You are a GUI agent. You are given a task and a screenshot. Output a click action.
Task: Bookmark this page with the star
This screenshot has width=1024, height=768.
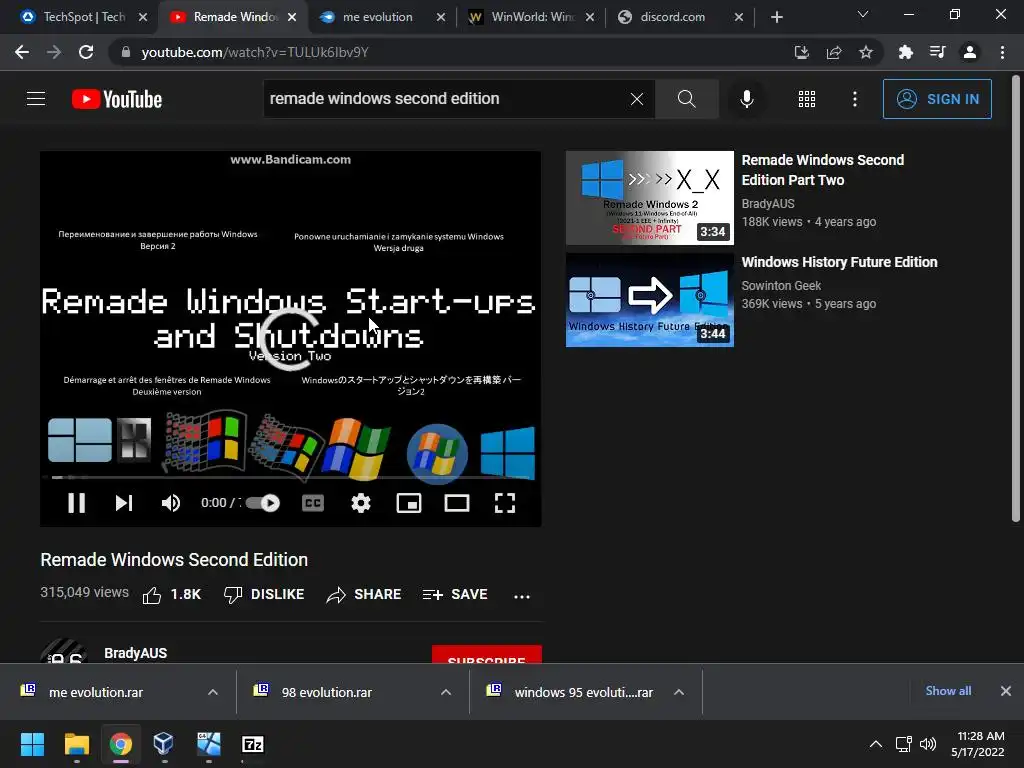pos(866,52)
